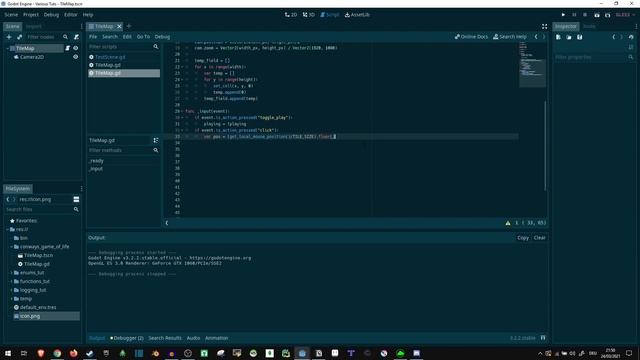Collapse the TileMap node in the scene tree
This screenshot has width=640, height=360.
tap(7, 48)
